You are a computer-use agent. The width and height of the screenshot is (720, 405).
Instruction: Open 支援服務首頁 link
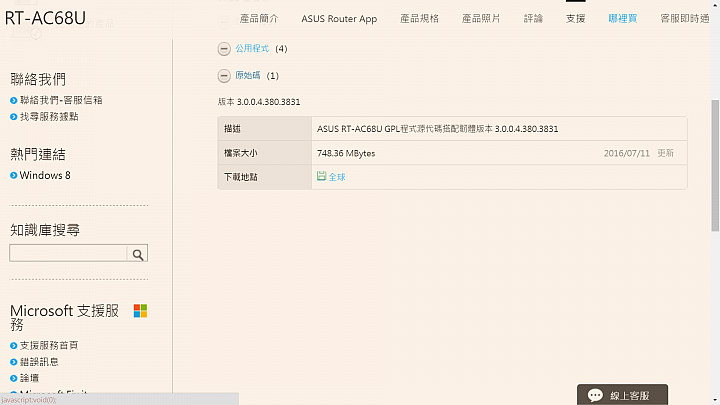click(49, 345)
